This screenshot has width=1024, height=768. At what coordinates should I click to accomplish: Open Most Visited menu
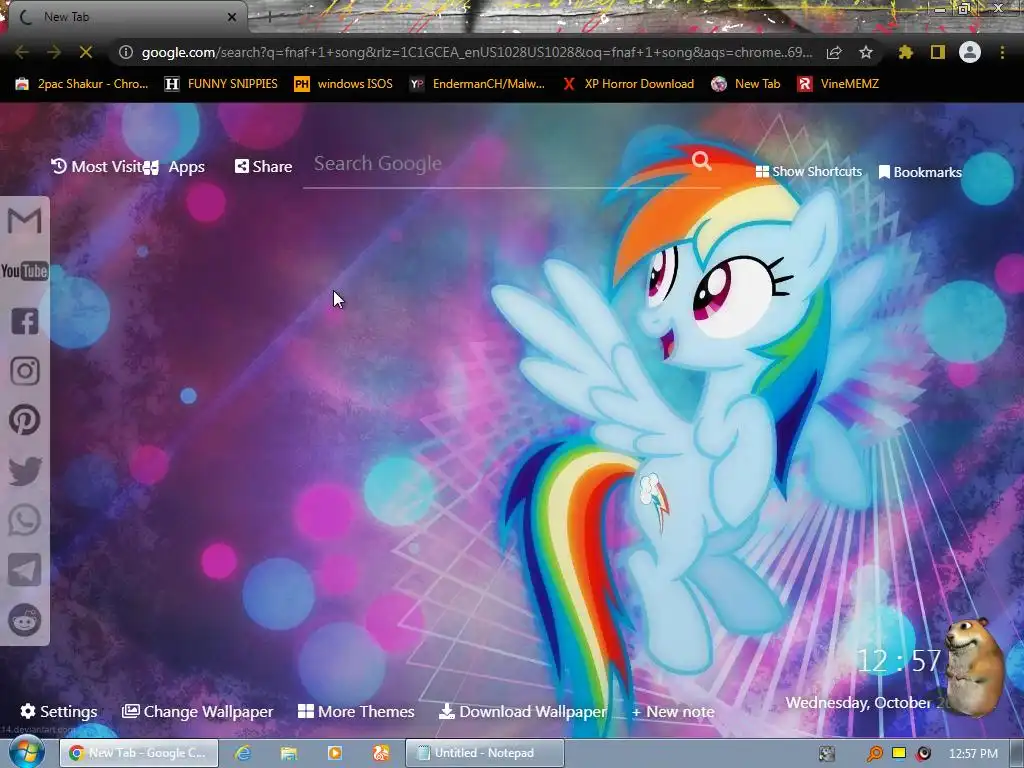tap(97, 167)
